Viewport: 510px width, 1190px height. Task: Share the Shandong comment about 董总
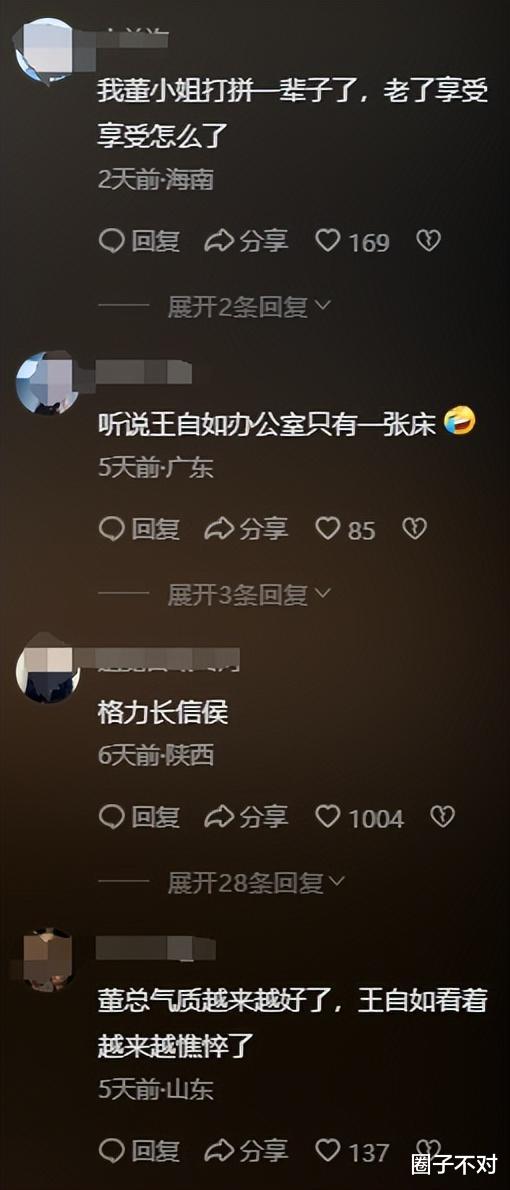[247, 1151]
